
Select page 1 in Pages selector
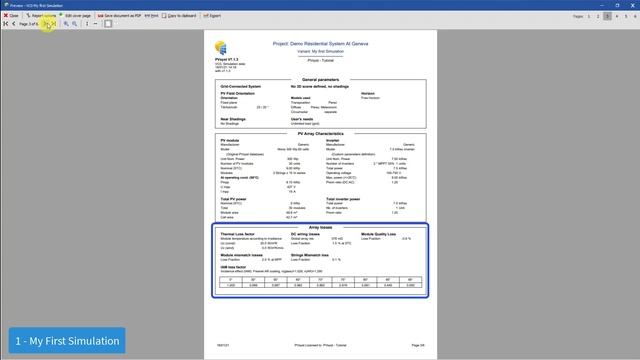589,16
